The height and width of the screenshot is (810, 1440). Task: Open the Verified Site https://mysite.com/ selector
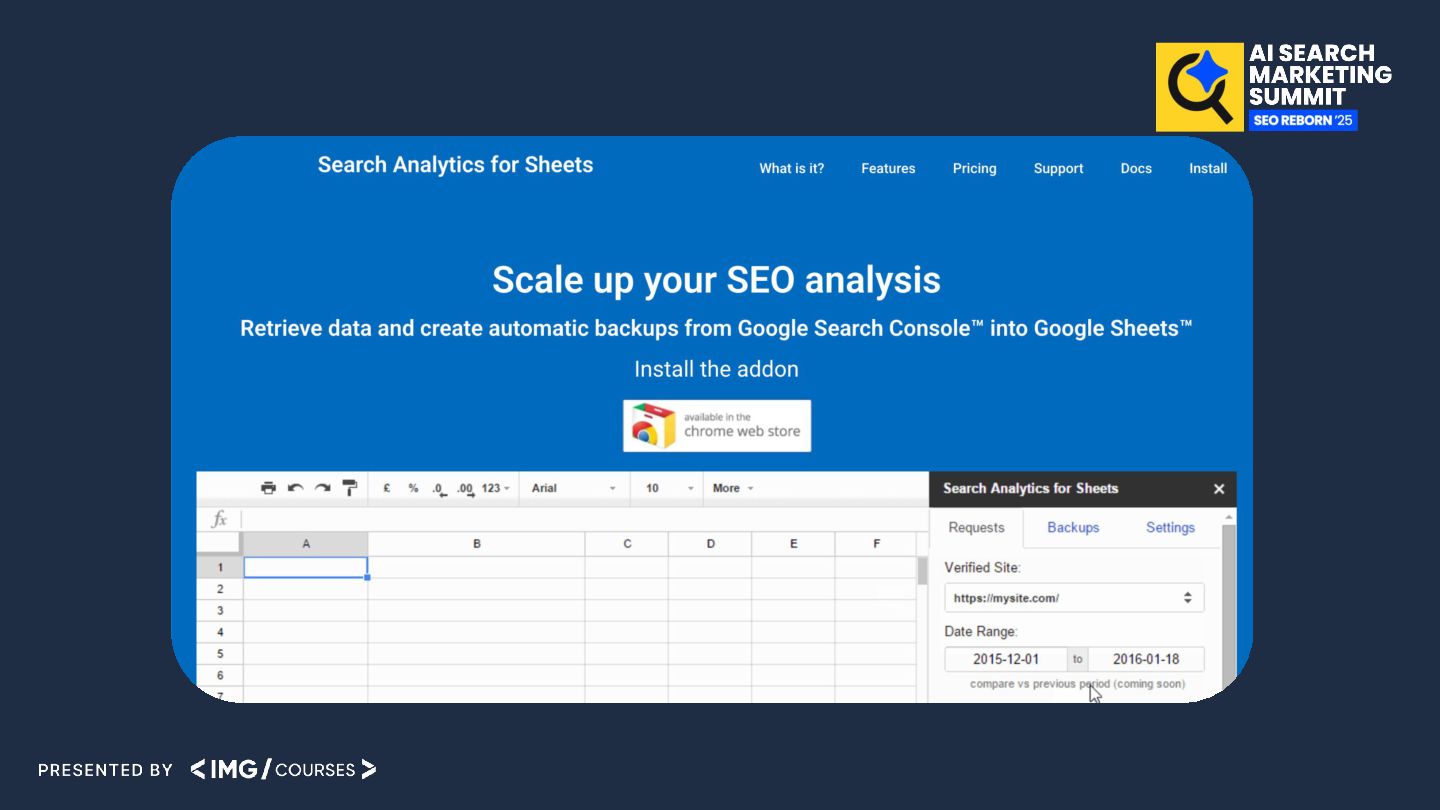tap(1074, 598)
